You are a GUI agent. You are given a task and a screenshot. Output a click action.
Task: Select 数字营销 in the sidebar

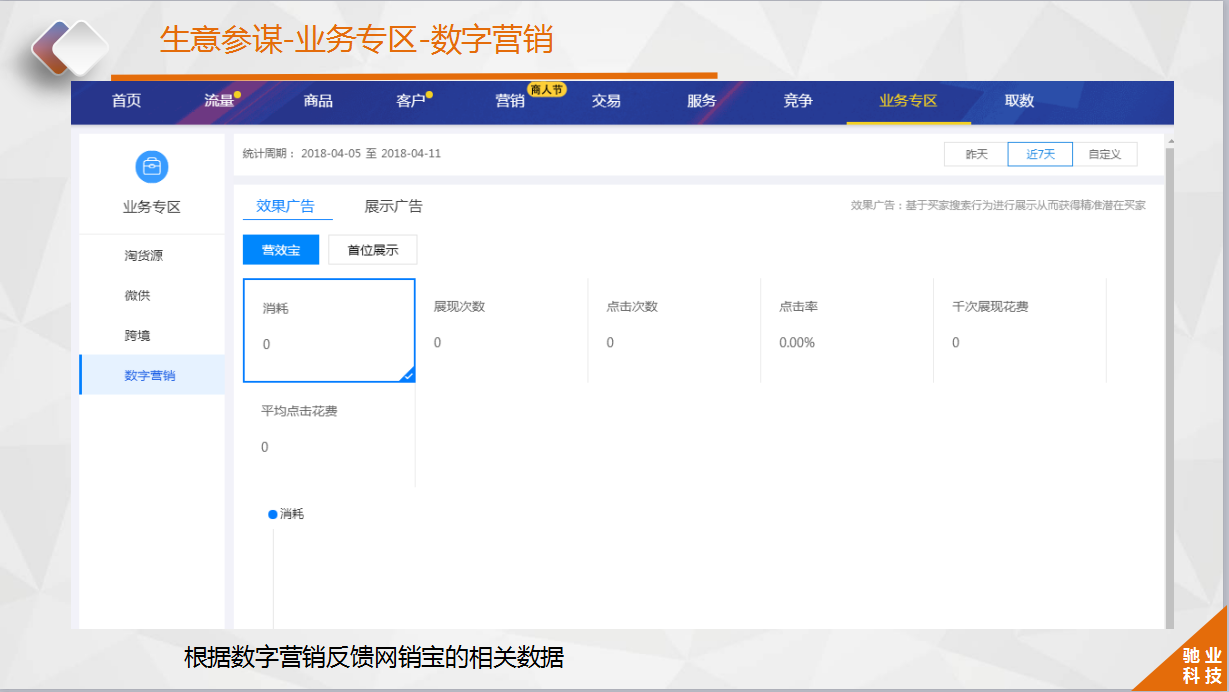coord(152,375)
